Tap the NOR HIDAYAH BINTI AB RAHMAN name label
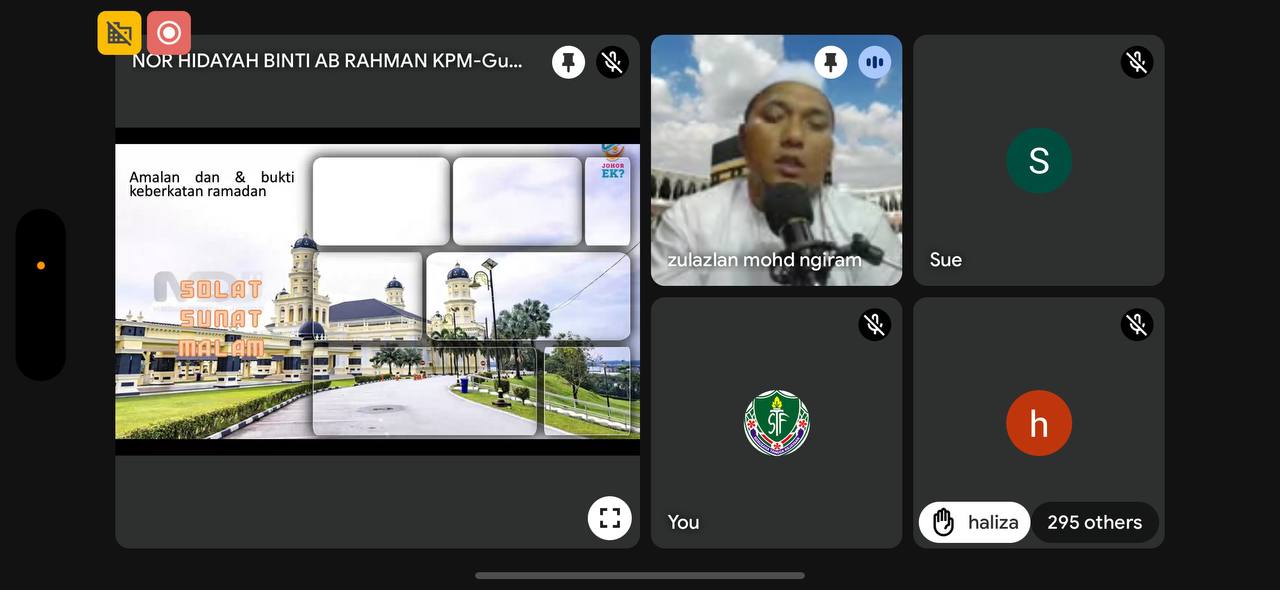 [x=327, y=61]
